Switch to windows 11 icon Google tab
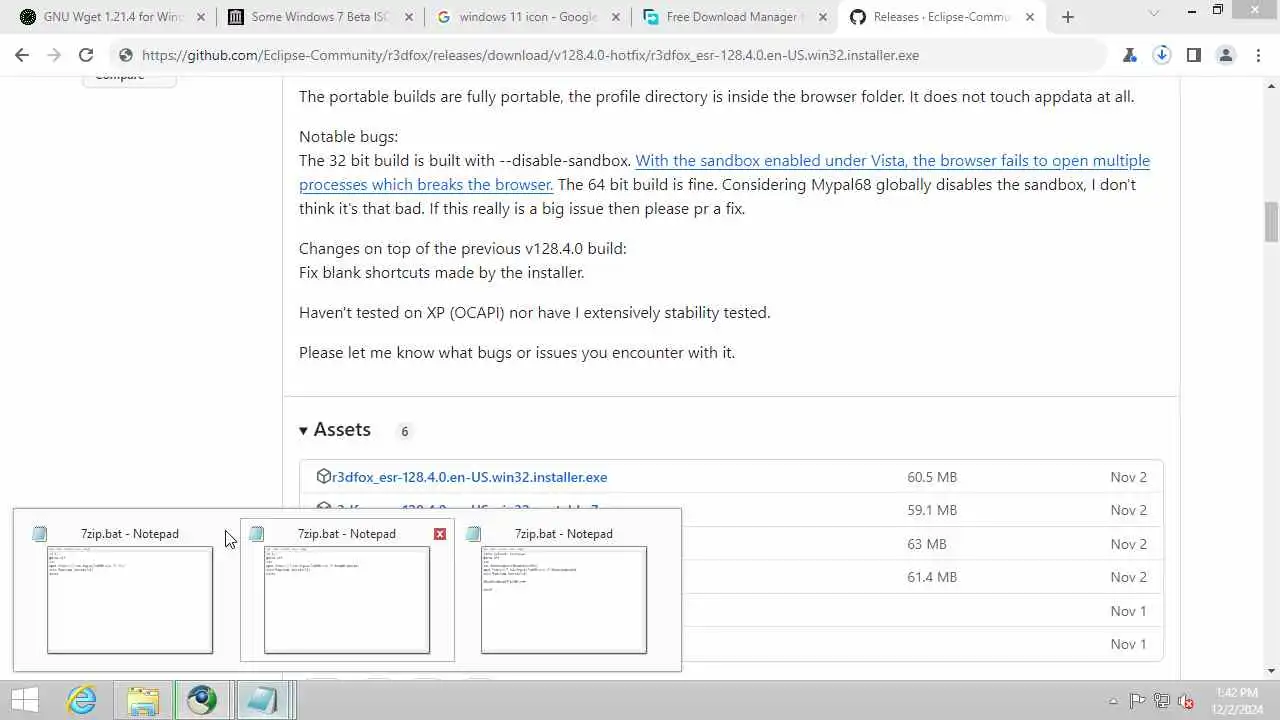The height and width of the screenshot is (720, 1280). 518,17
